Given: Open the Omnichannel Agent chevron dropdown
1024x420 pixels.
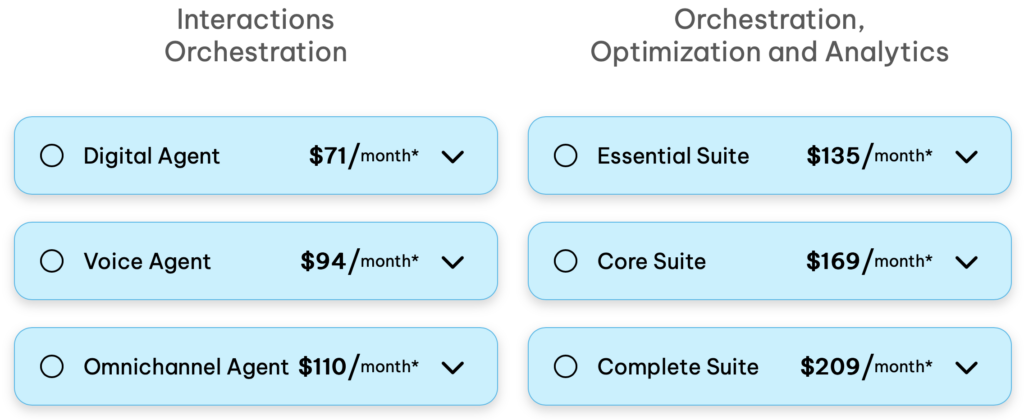Looking at the screenshot, I should click(453, 367).
